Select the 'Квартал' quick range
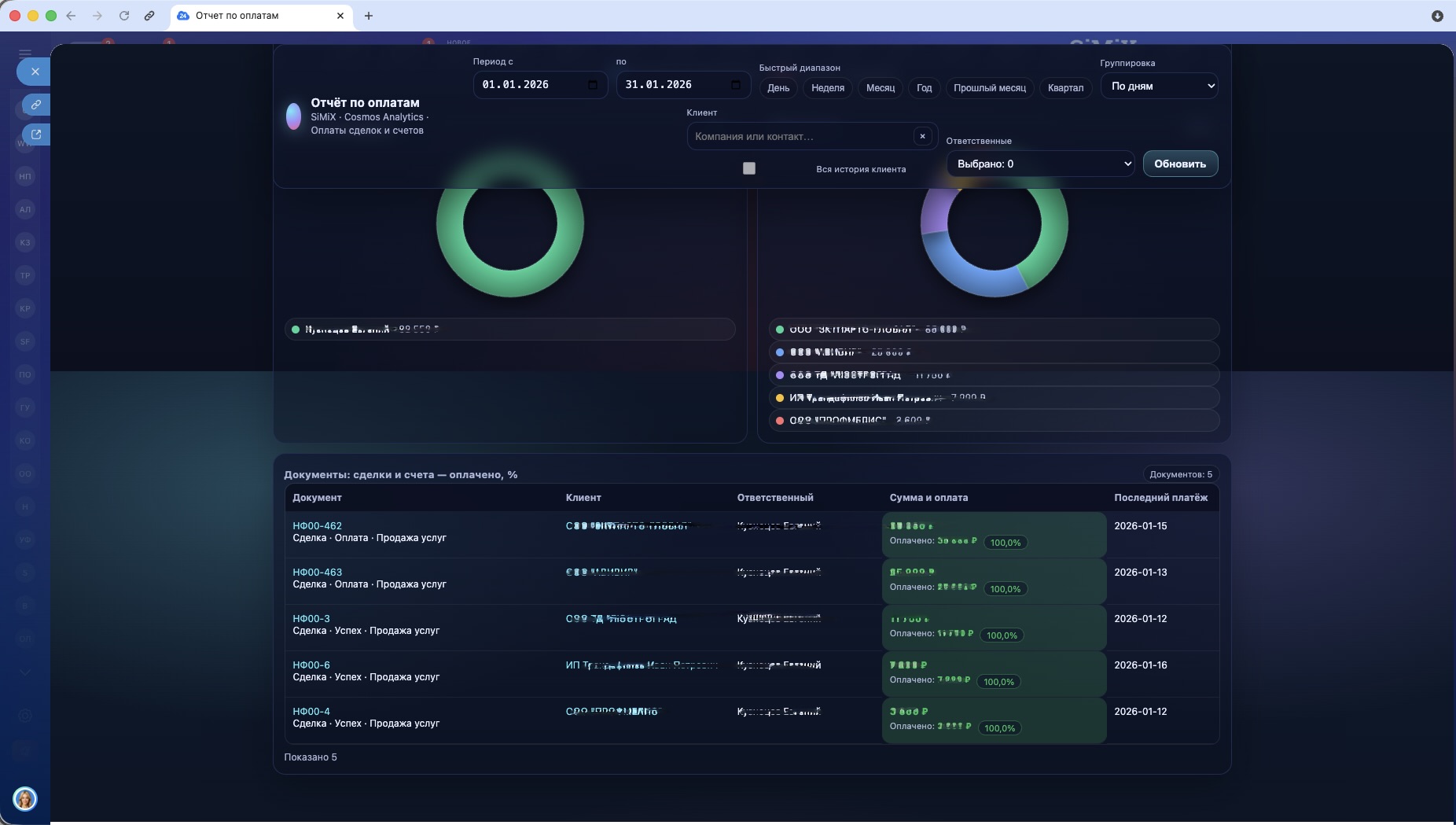Image resolution: width=1456 pixels, height=825 pixels. 1065,88
